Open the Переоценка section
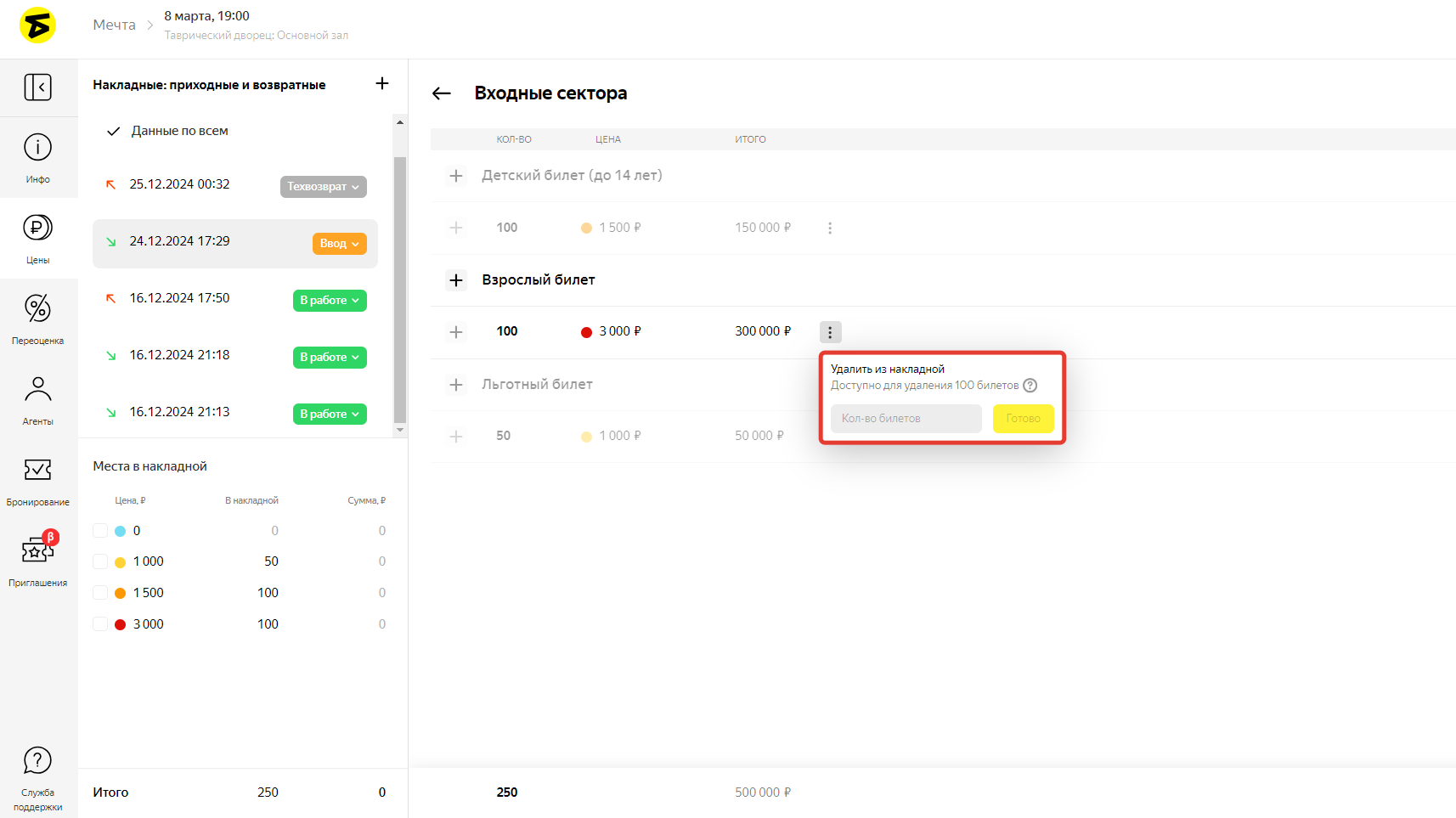1456x818 pixels. pyautogui.click(x=37, y=319)
